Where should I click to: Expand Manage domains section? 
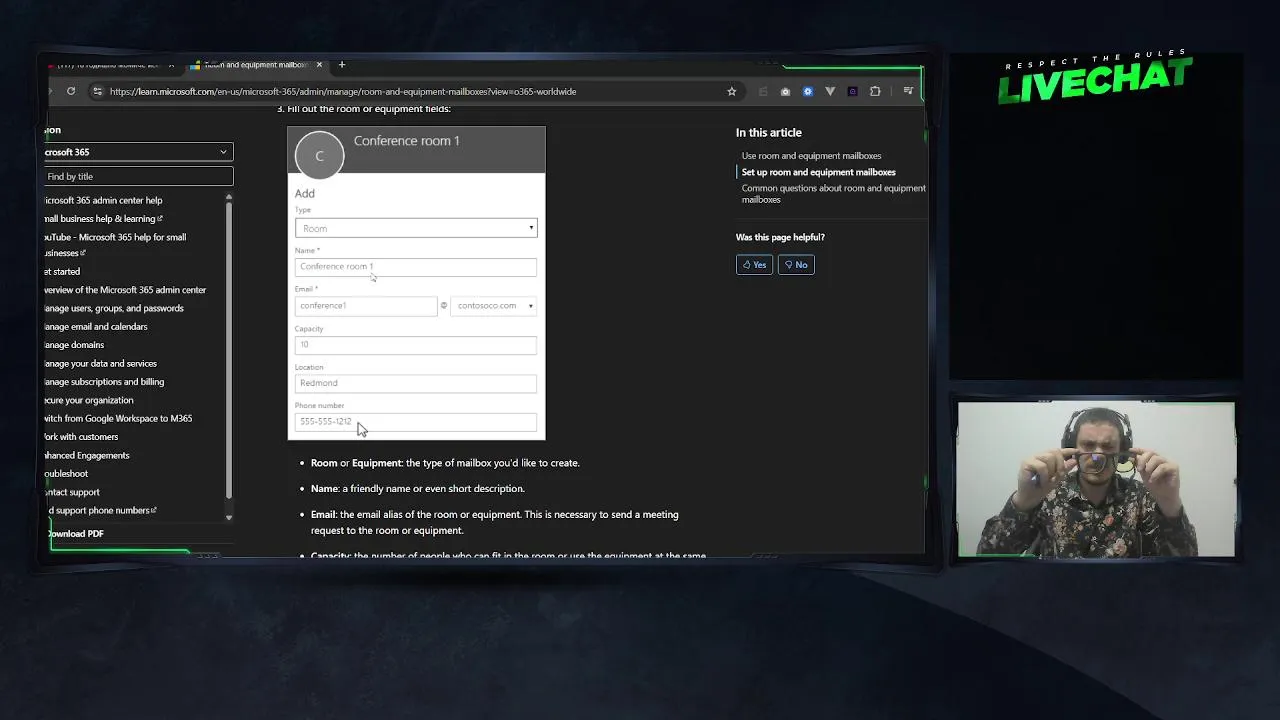pos(74,345)
